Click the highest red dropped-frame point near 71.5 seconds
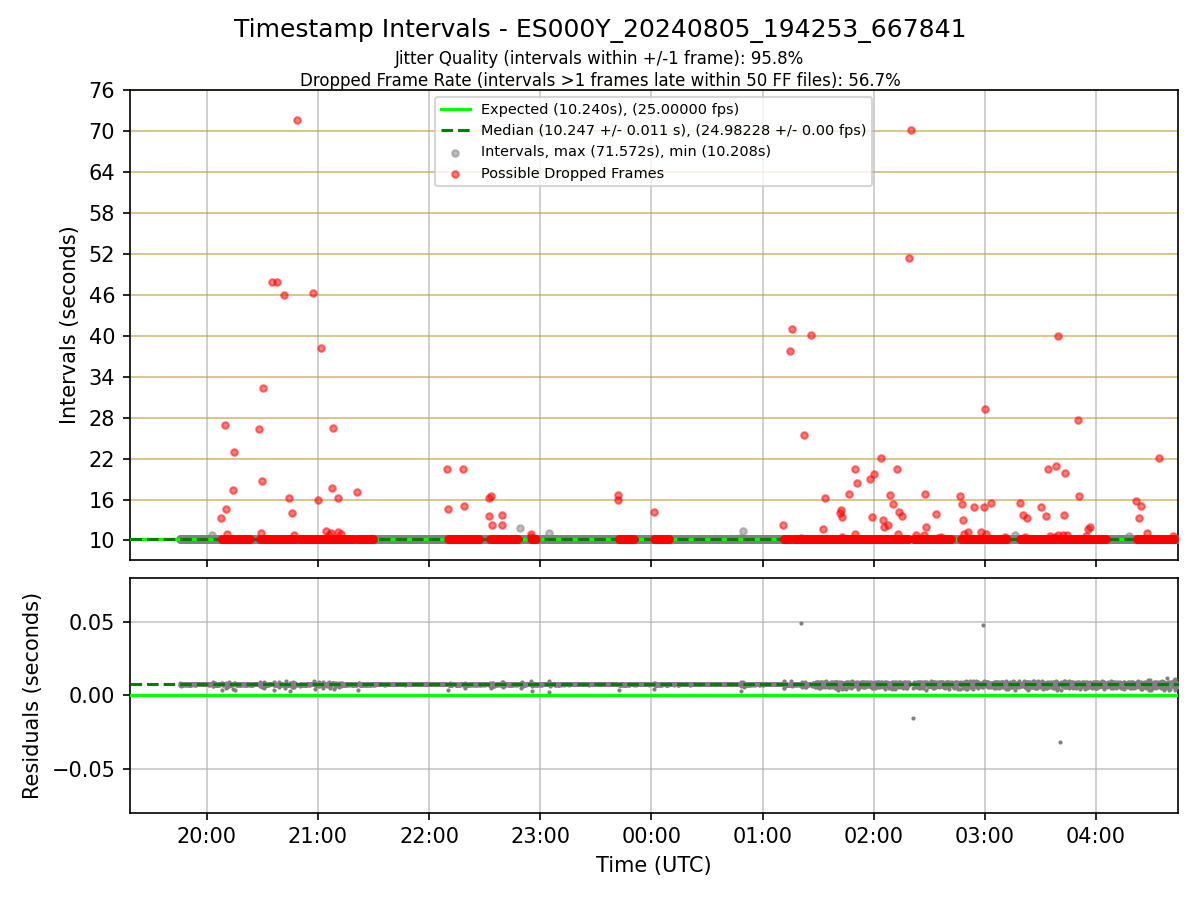 click(x=297, y=120)
